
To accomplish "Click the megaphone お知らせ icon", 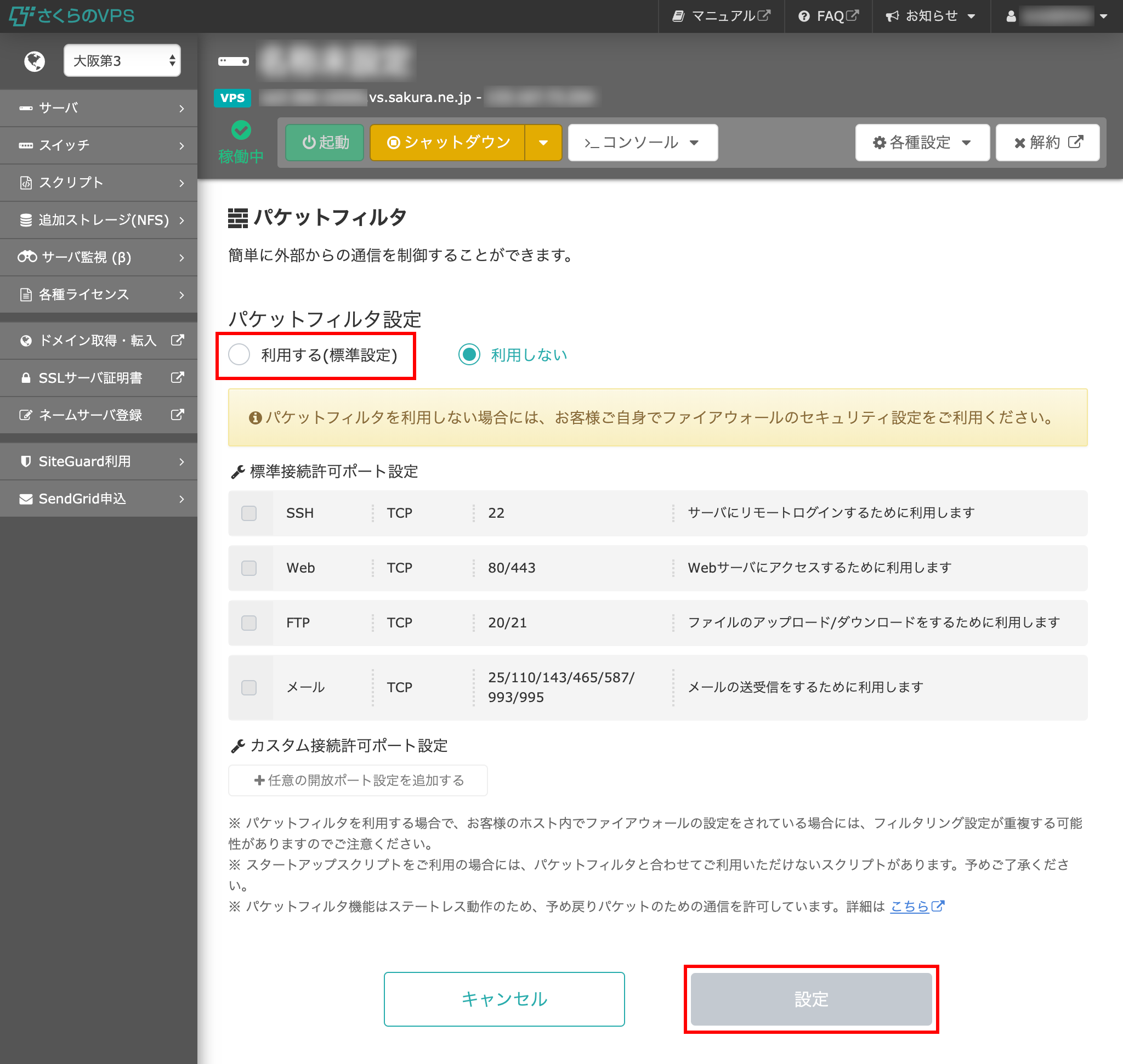I will tap(892, 16).
